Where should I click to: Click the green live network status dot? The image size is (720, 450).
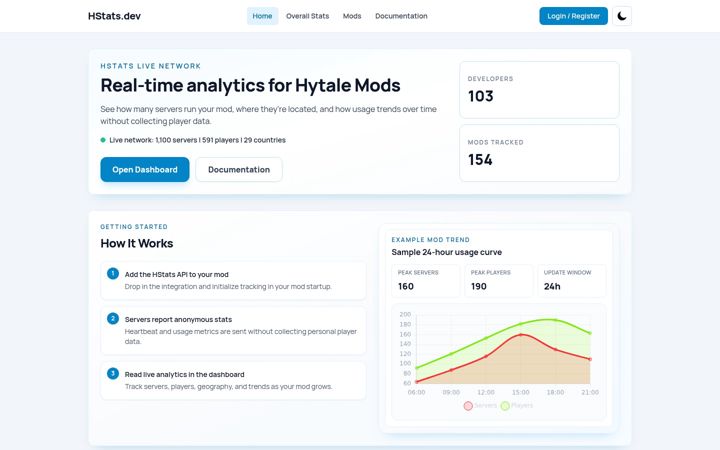(103, 140)
